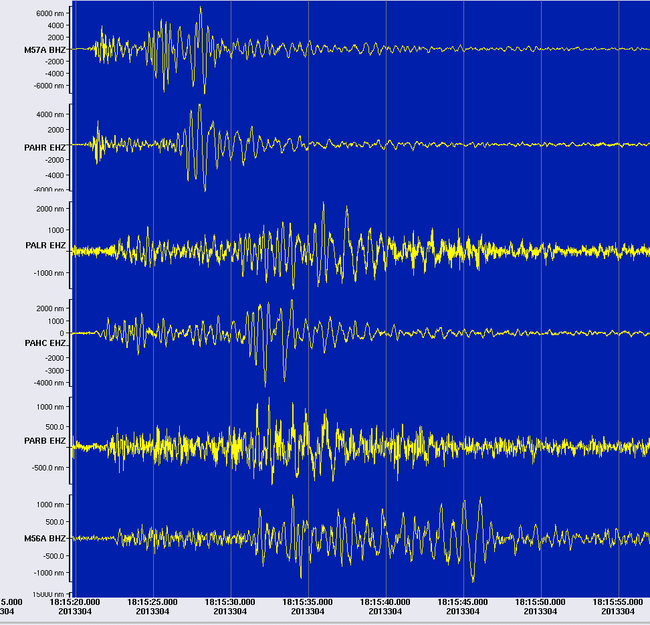
Task: Click the 18:15:35.000 time axis label
Action: click(x=308, y=602)
